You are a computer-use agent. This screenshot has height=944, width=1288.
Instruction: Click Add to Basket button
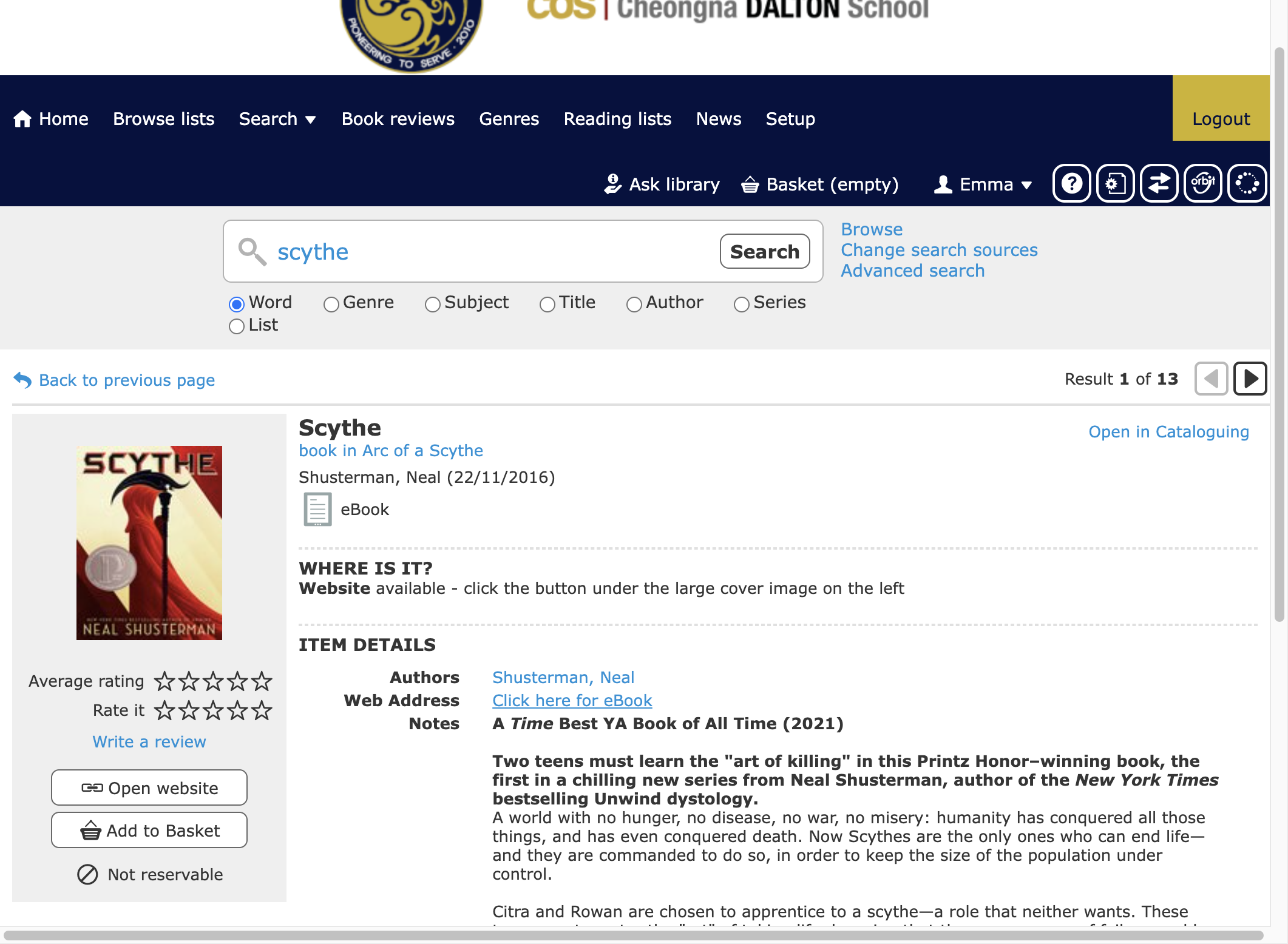[149, 830]
